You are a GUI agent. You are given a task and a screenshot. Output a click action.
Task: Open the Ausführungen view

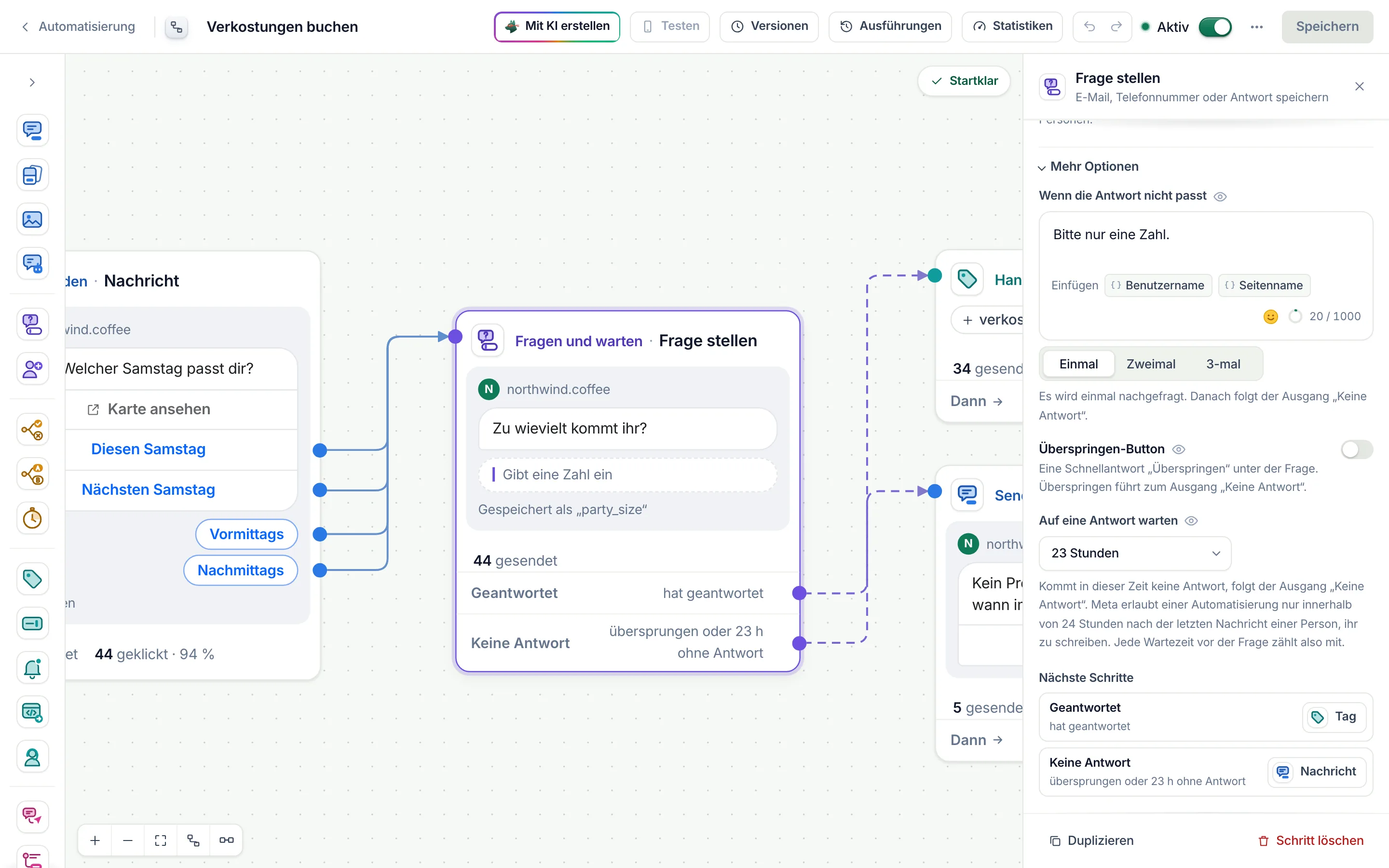click(890, 27)
